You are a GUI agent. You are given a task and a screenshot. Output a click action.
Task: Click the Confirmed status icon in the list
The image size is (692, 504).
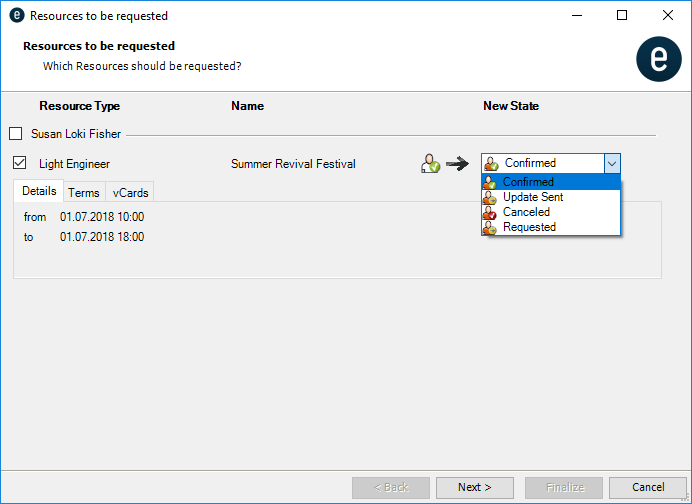coord(490,182)
